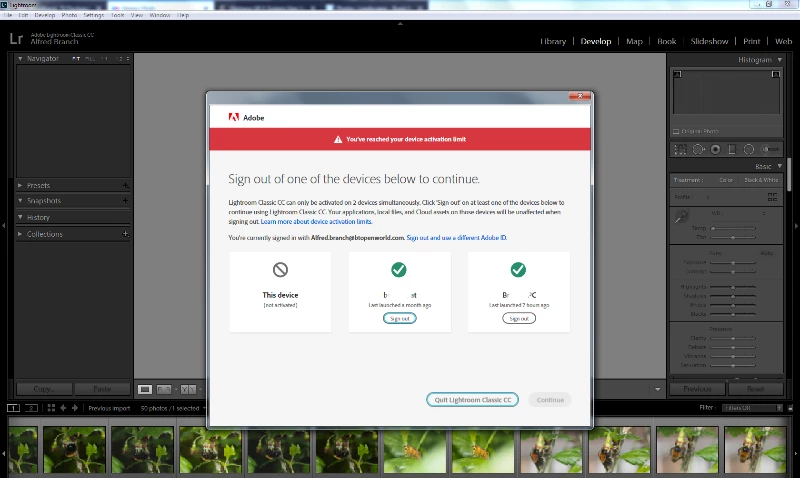Image resolution: width=800 pixels, height=478 pixels.
Task: Open the Library module
Action: (x=553, y=41)
